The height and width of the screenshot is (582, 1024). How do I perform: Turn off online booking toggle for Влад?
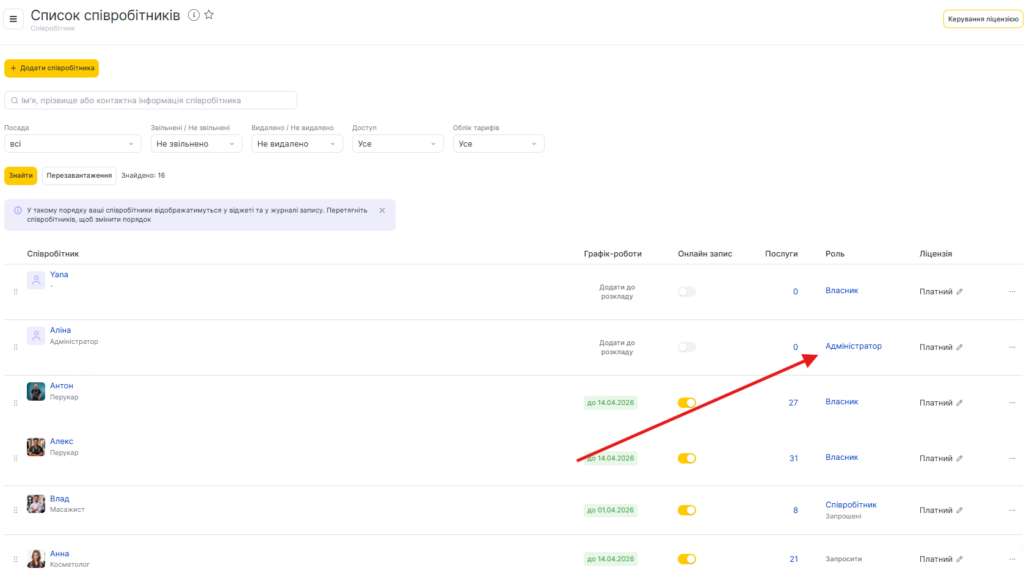[686, 510]
